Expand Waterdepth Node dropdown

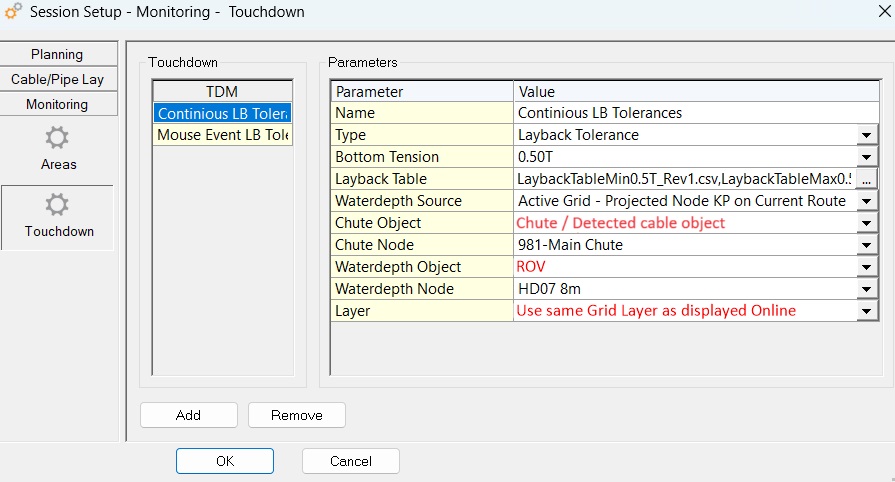(866, 289)
